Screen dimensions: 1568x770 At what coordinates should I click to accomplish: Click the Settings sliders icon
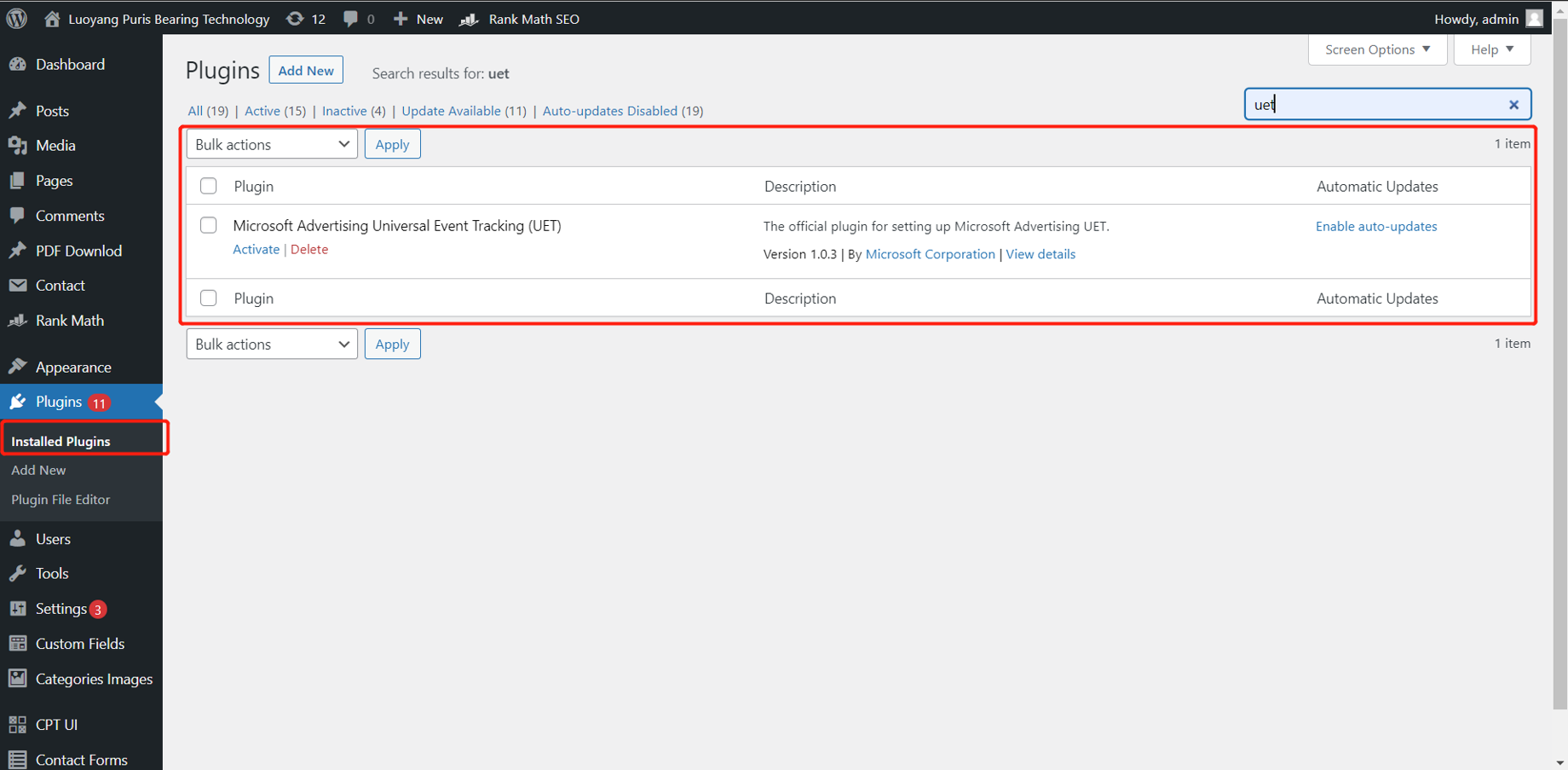coord(18,609)
